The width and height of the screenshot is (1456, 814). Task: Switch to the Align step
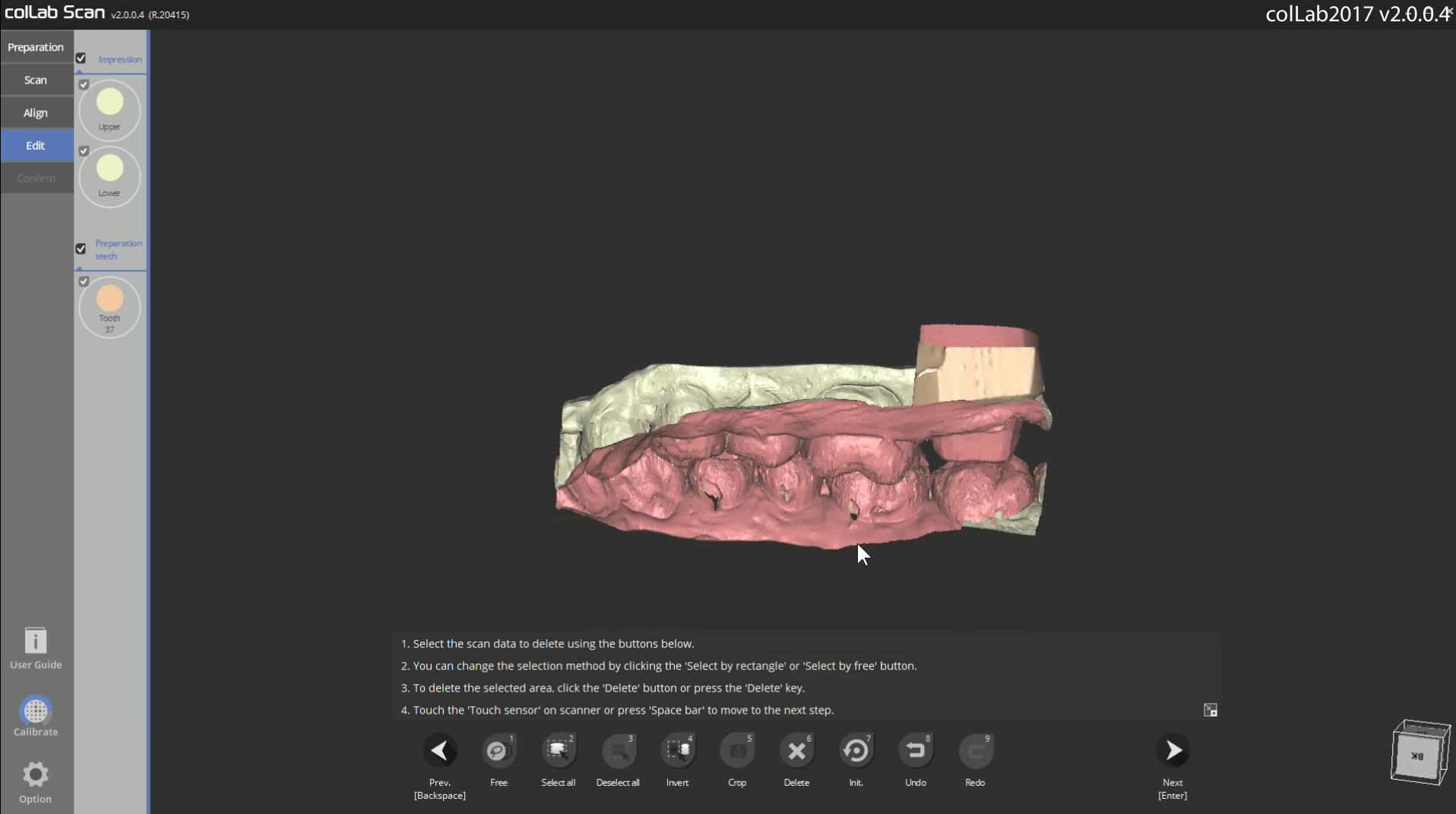point(36,112)
